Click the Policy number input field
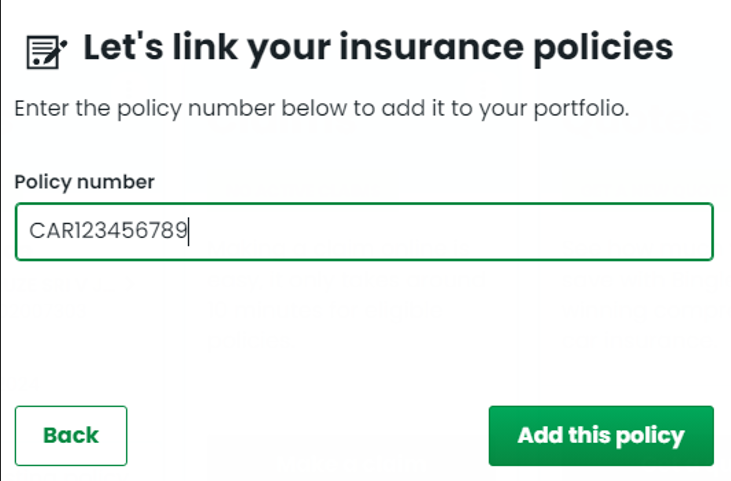This screenshot has width=731, height=481. tap(364, 231)
